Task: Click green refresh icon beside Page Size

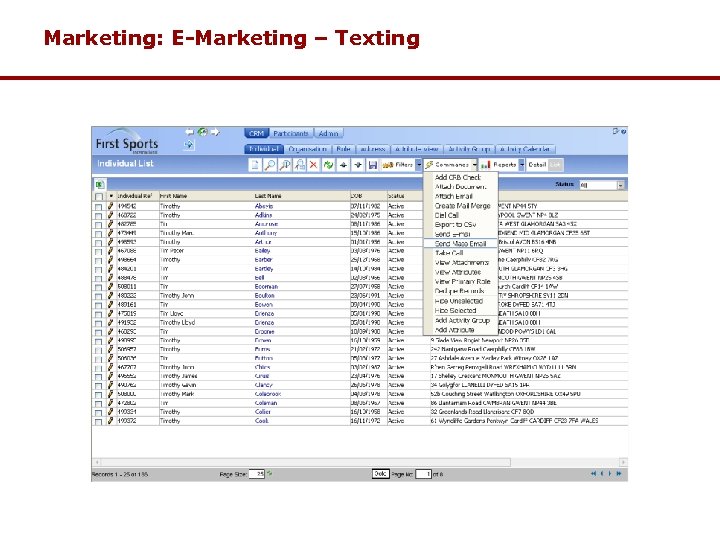Action: [x=270, y=473]
